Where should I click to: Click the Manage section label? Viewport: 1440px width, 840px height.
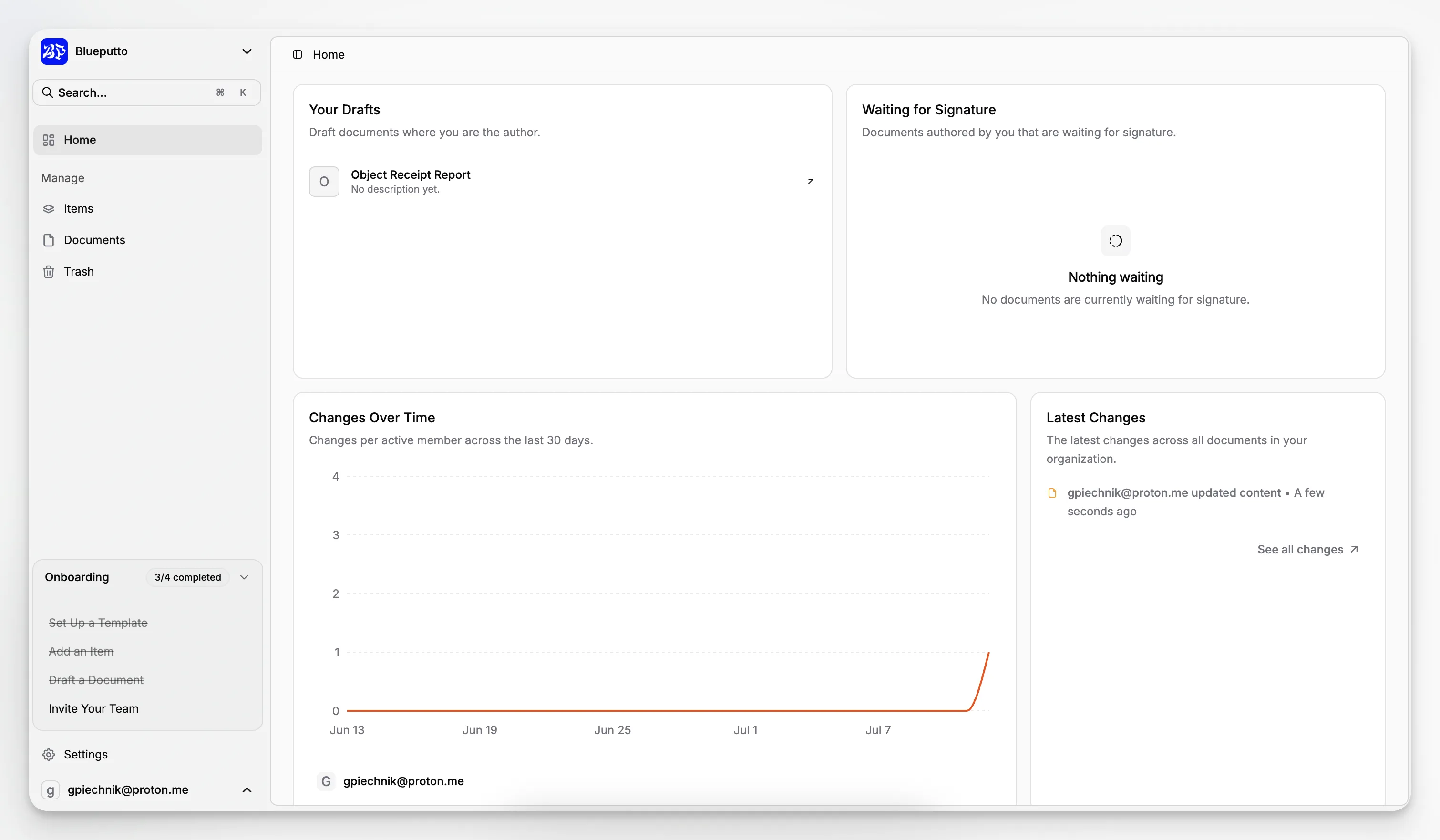63,178
